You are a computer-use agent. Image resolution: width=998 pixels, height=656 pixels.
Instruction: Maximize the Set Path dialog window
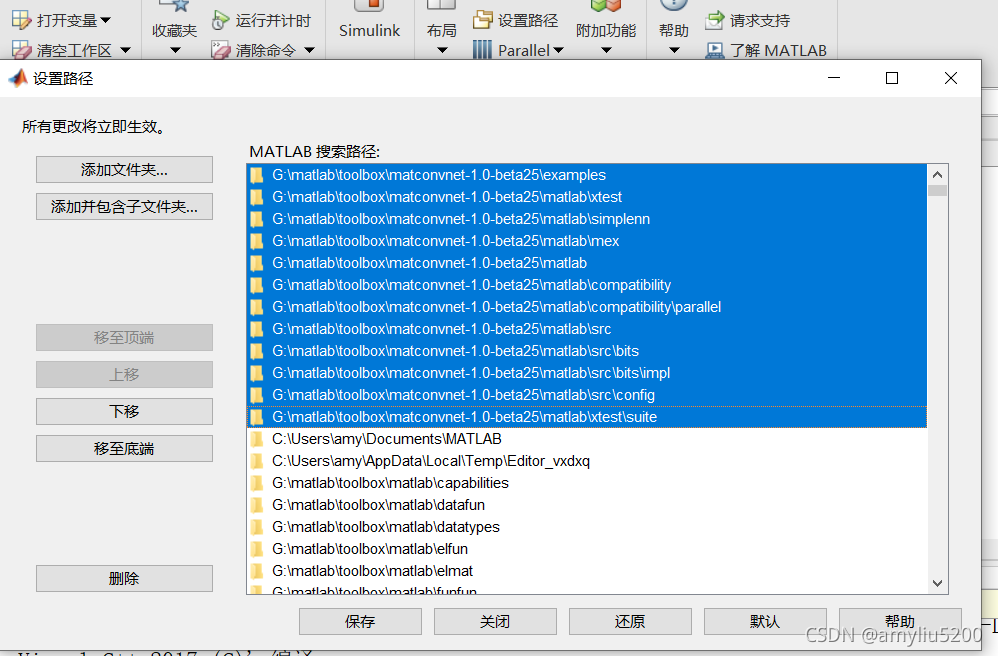(x=892, y=78)
